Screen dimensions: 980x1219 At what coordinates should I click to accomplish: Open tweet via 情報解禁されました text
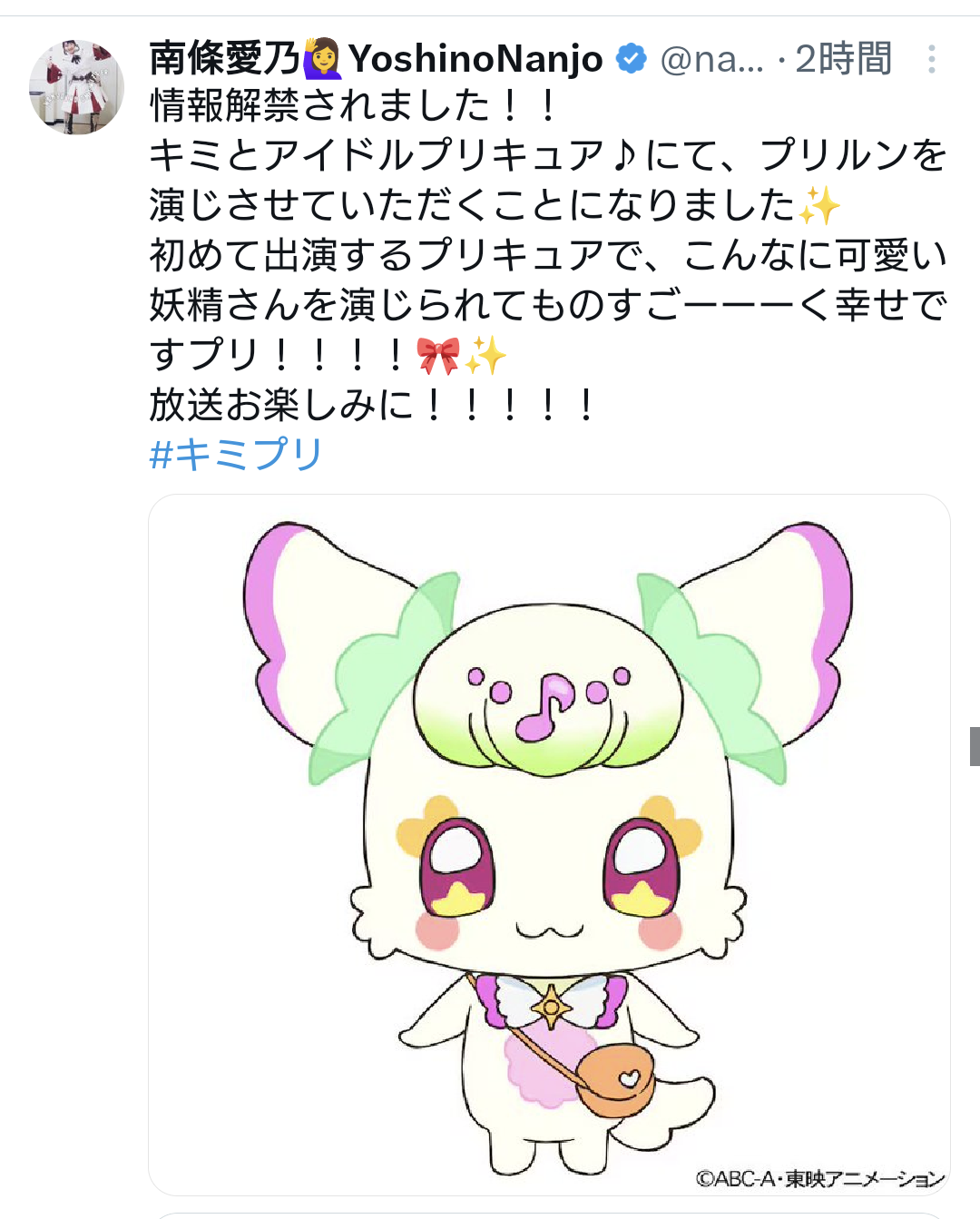pyautogui.click(x=354, y=106)
